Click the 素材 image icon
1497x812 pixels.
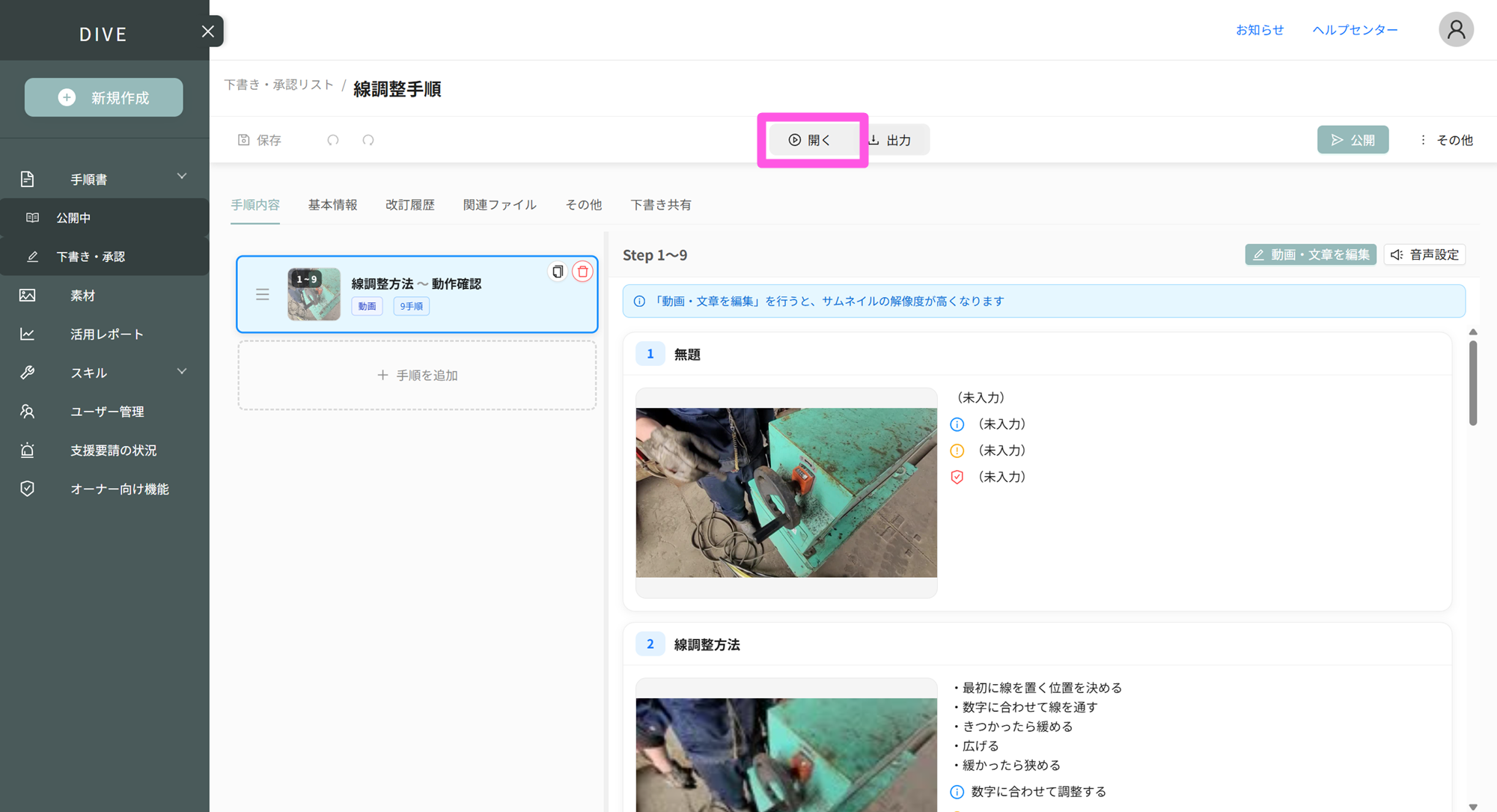coord(28,296)
